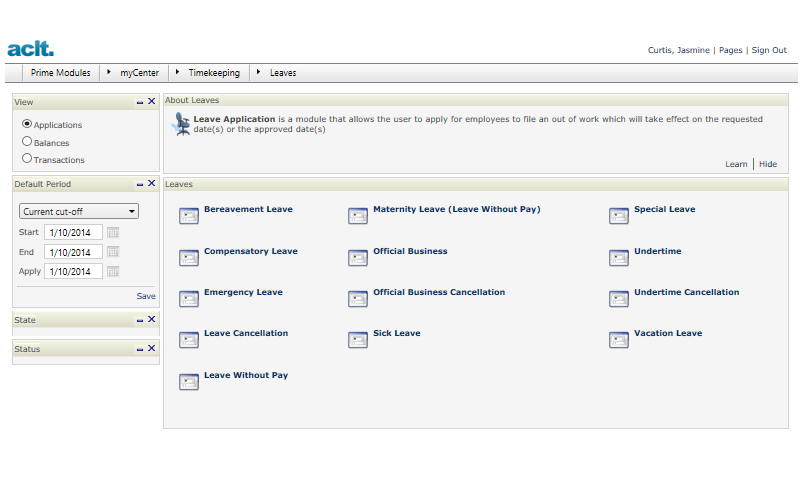800x500 pixels.
Task: Open the Undertime Cancellation link
Action: (687, 292)
